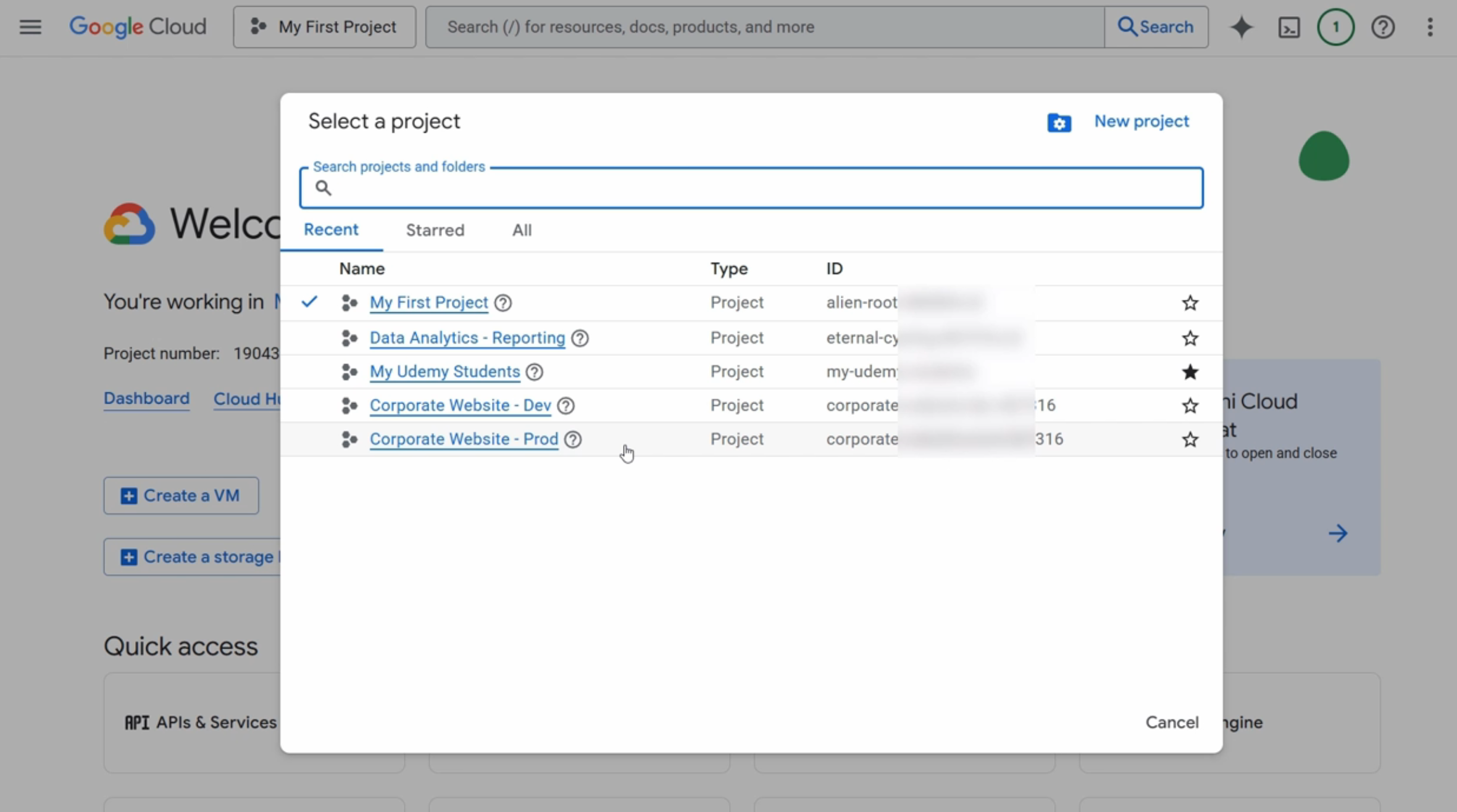The image size is (1457, 812).
Task: Select Corporate Website - Dev project
Action: coord(460,405)
